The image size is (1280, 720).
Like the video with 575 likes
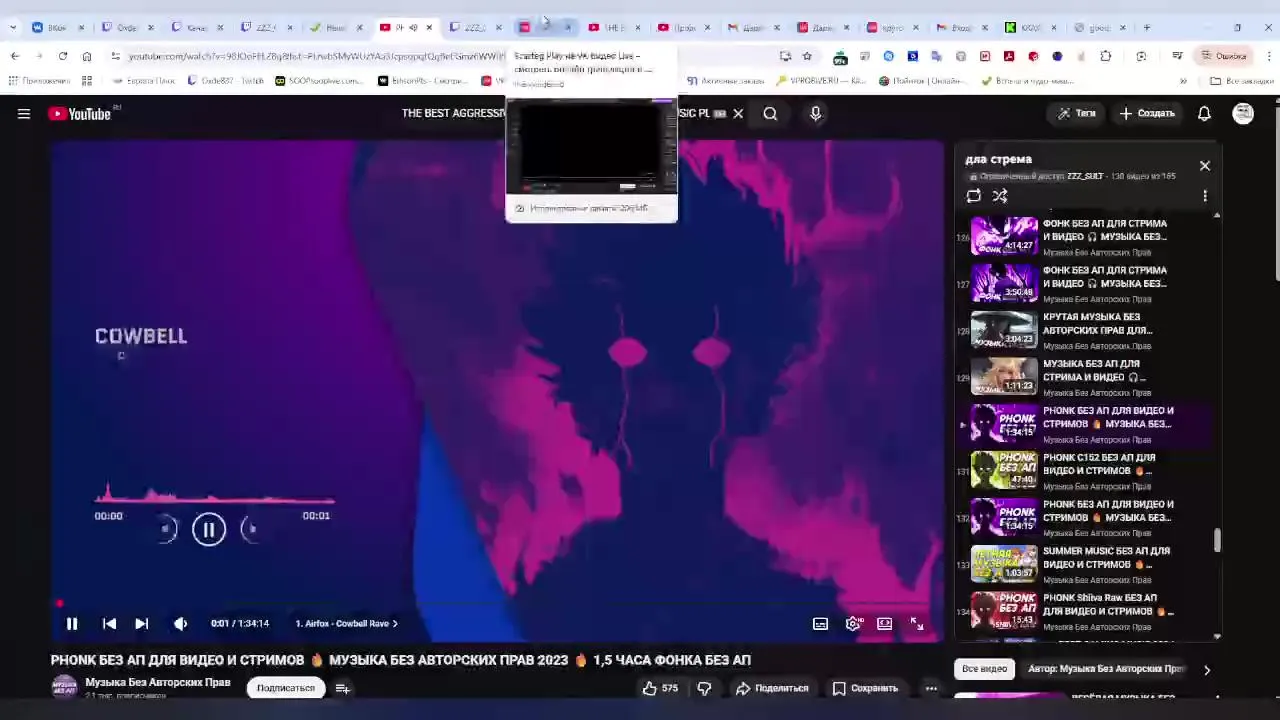click(660, 688)
